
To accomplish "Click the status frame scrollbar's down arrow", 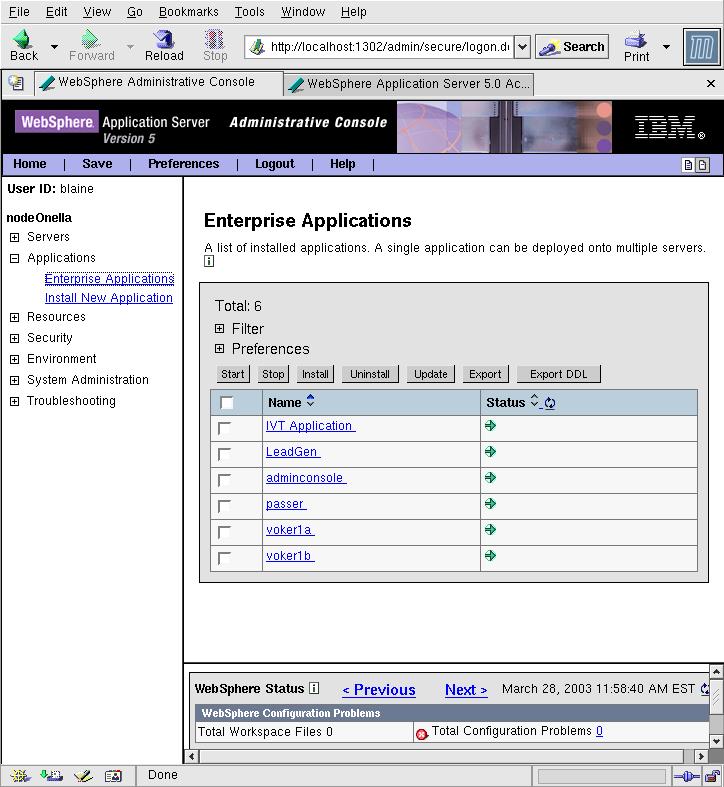I will coord(716,741).
